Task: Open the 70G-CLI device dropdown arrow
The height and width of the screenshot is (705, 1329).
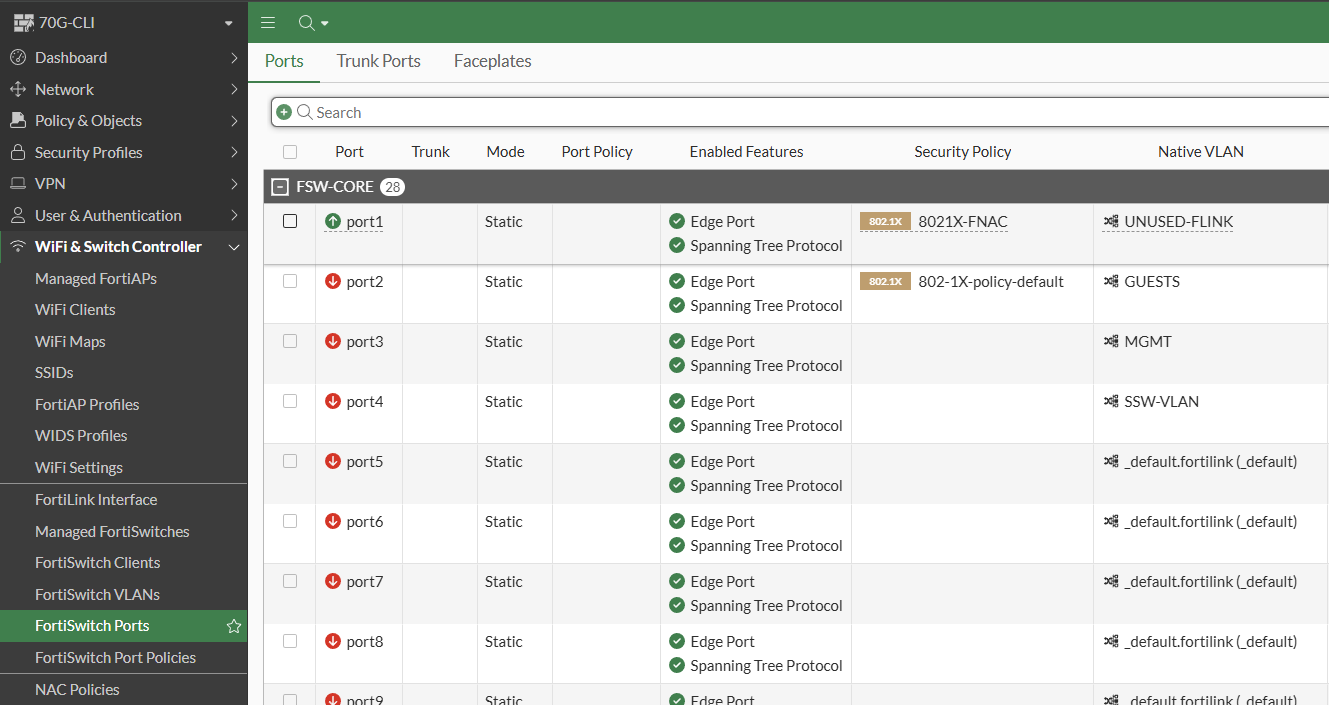Action: (x=229, y=23)
